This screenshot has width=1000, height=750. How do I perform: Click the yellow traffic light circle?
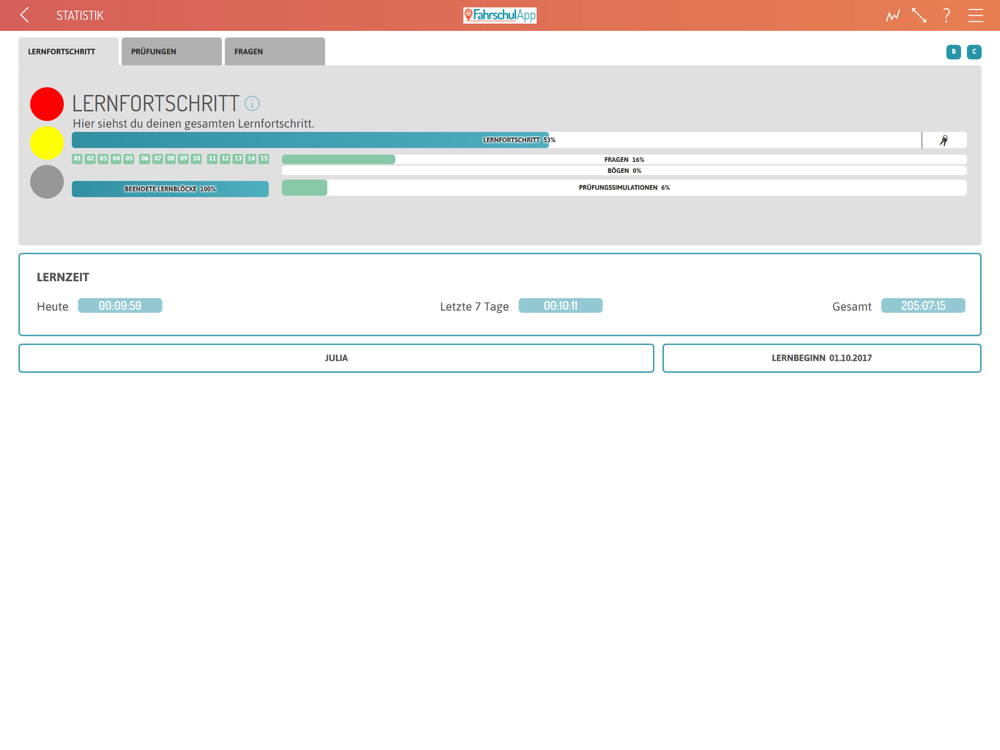[x=47, y=143]
